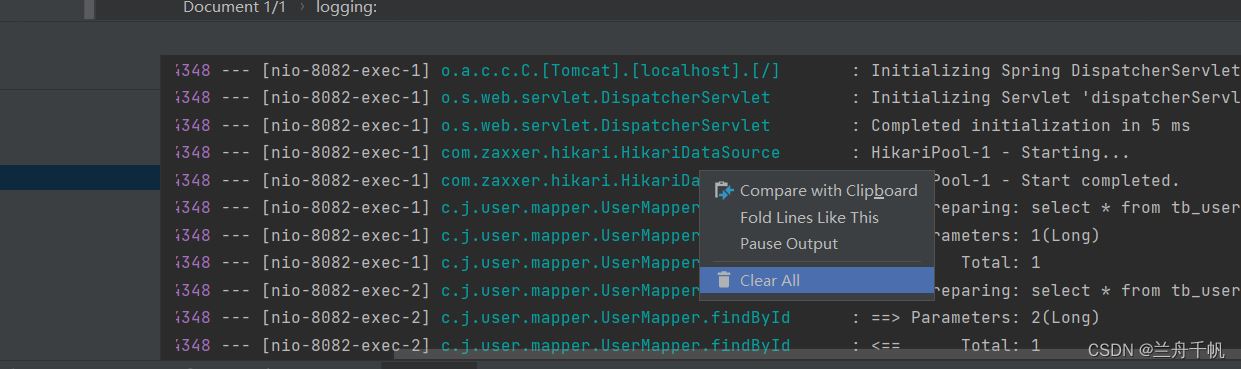Click 'Completed initialization in 5 ms' text
The image size is (1241, 369).
pyautogui.click(x=1030, y=126)
